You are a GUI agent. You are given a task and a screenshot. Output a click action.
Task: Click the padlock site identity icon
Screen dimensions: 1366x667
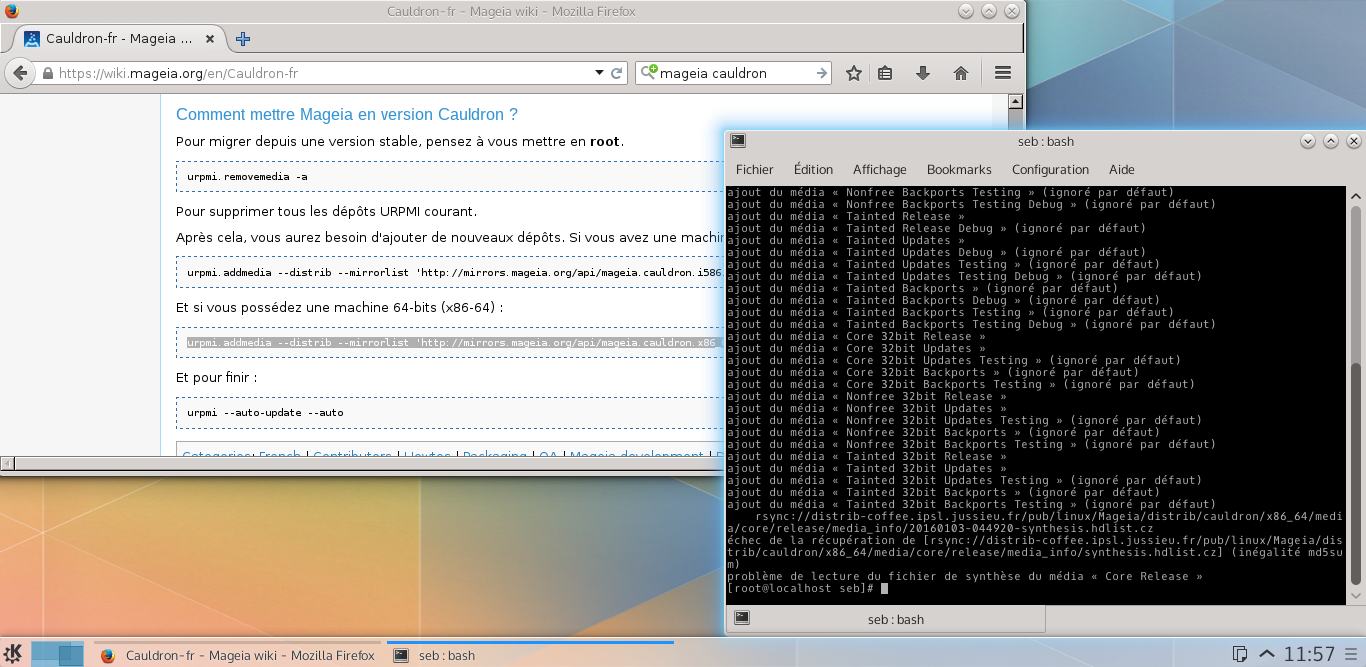click(47, 73)
